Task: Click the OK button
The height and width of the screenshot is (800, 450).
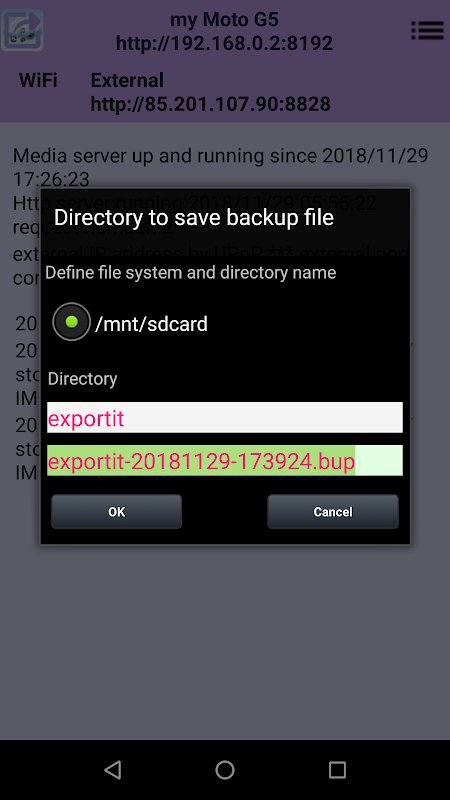Action: (x=116, y=512)
